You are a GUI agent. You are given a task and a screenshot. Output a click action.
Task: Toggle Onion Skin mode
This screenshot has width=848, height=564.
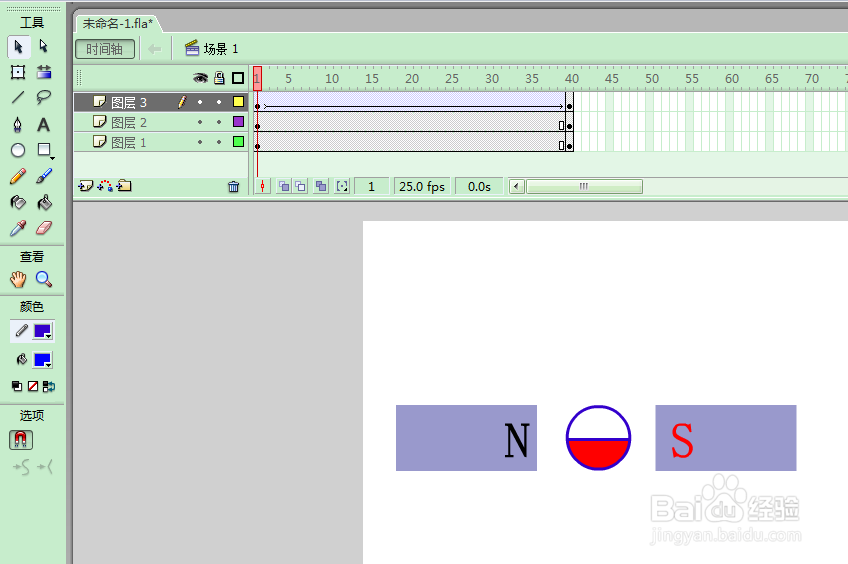point(284,187)
